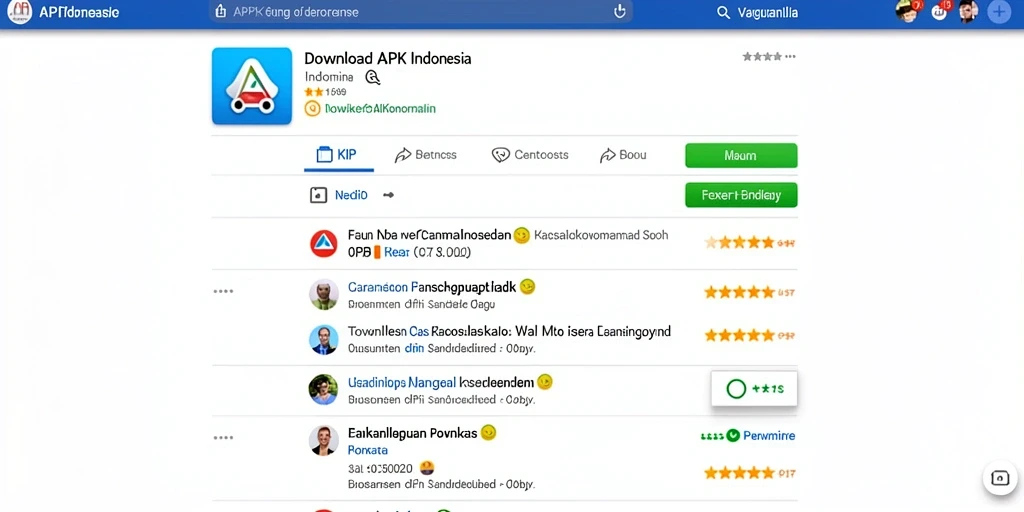The image size is (1024, 512).
Task: Open options dots left of Eaikanllepuan row
Action: [223, 438]
